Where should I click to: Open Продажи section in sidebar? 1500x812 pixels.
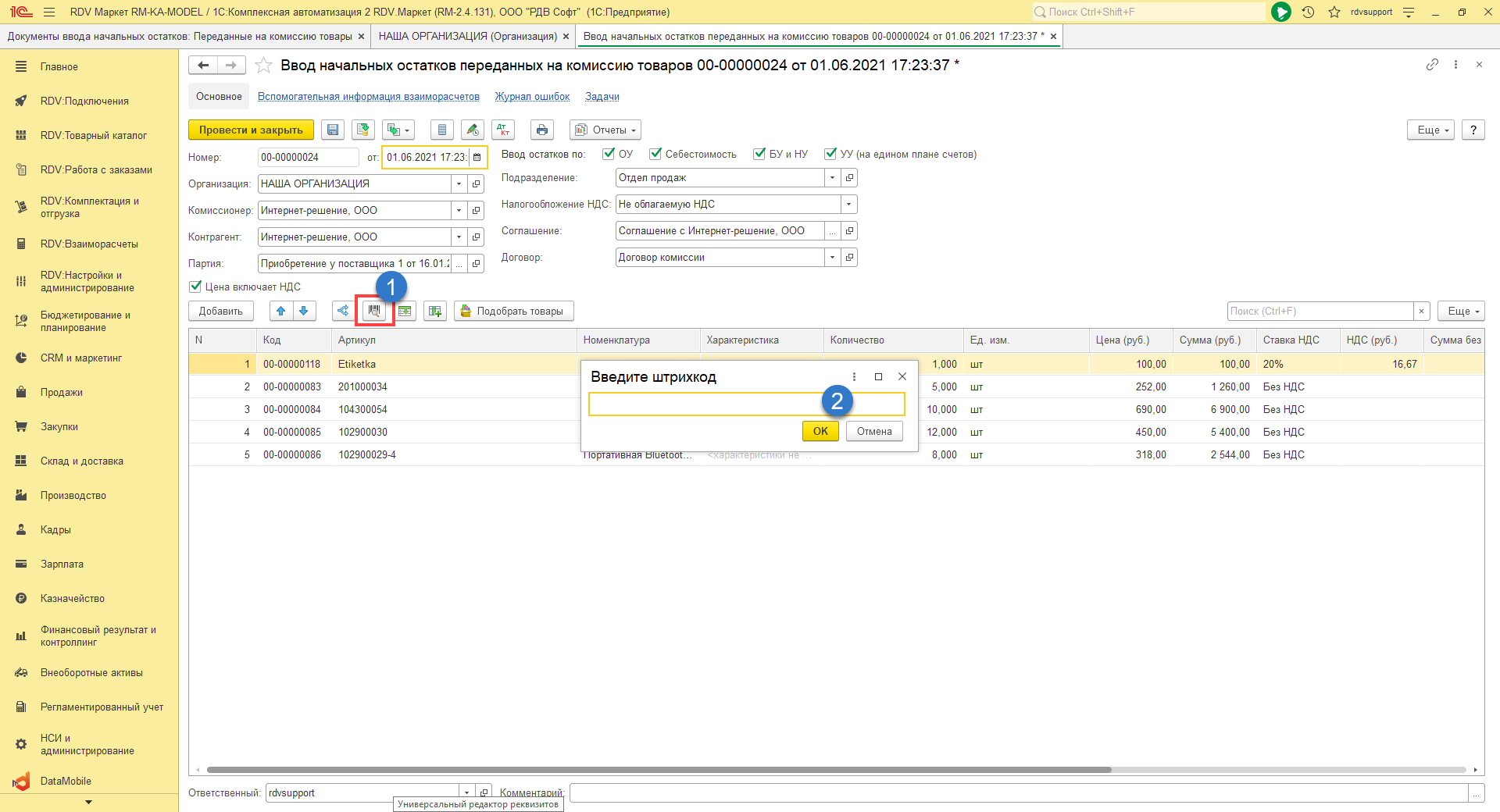point(62,393)
